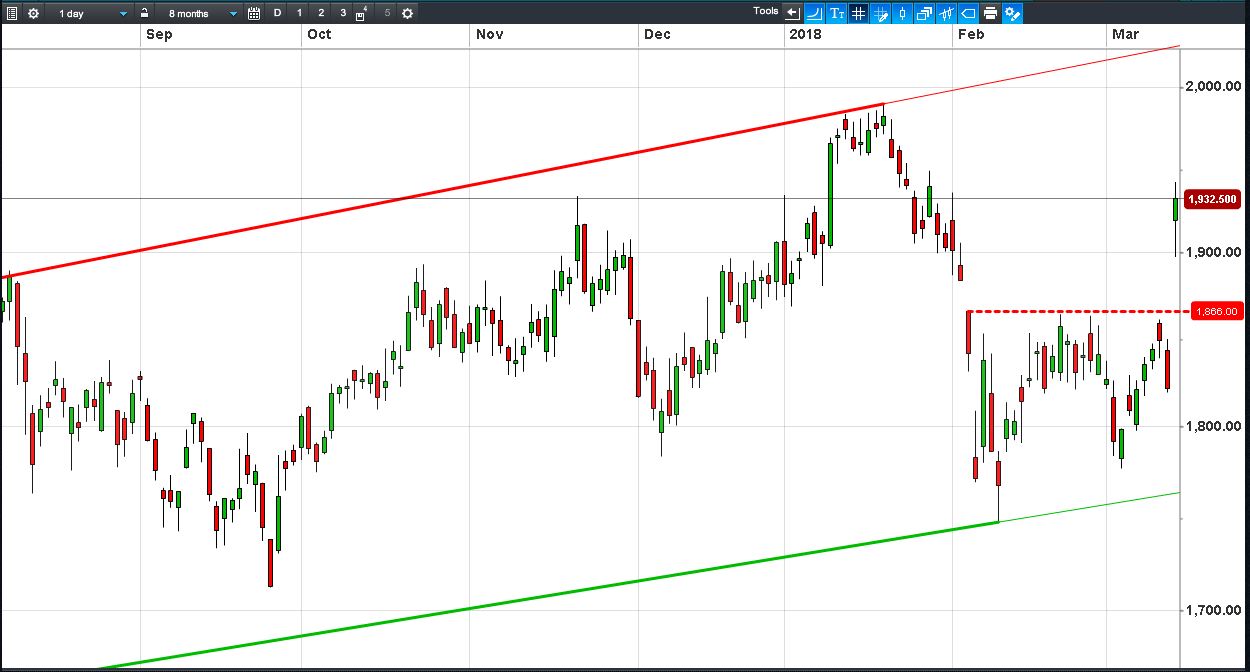
Task: Select the D default layout preset
Action: pos(277,13)
